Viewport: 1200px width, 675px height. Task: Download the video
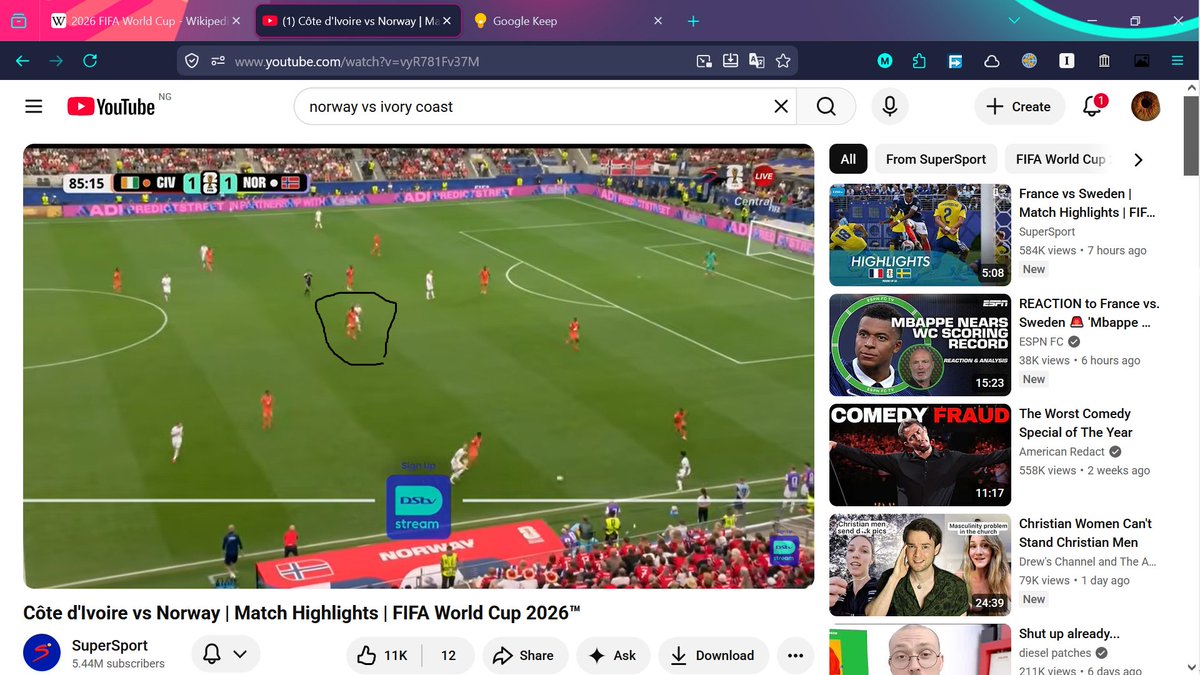[713, 655]
